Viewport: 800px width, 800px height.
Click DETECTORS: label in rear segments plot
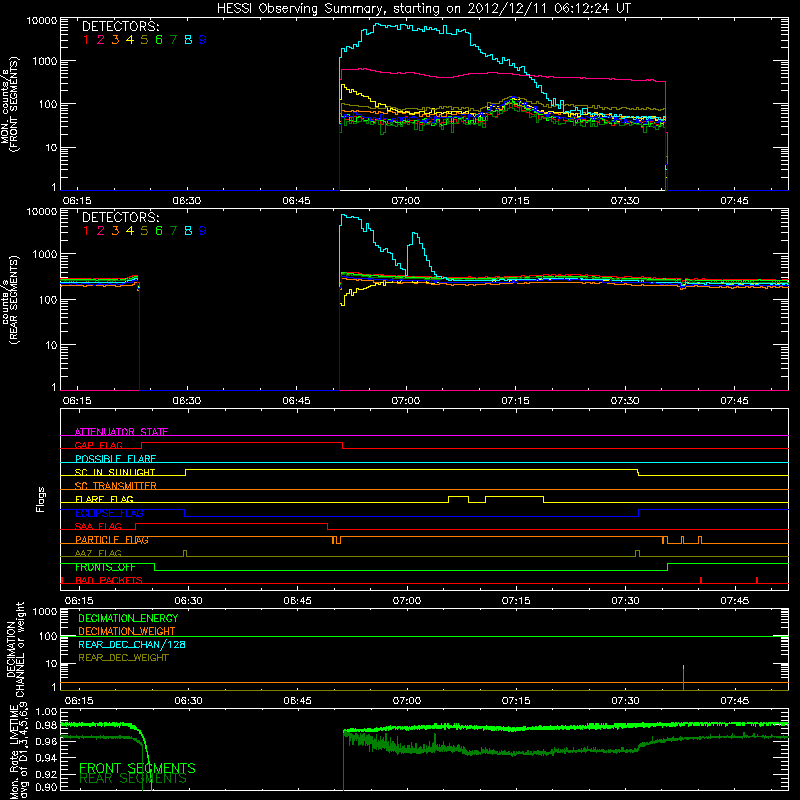[x=120, y=217]
